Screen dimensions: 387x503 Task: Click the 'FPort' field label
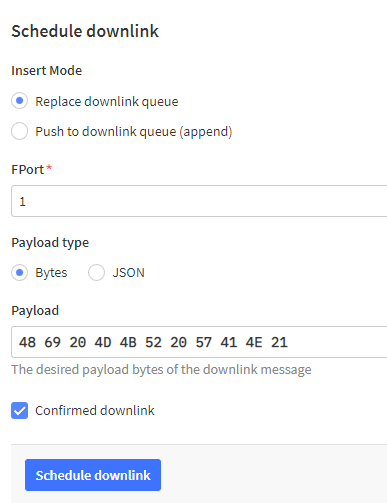(x=28, y=170)
